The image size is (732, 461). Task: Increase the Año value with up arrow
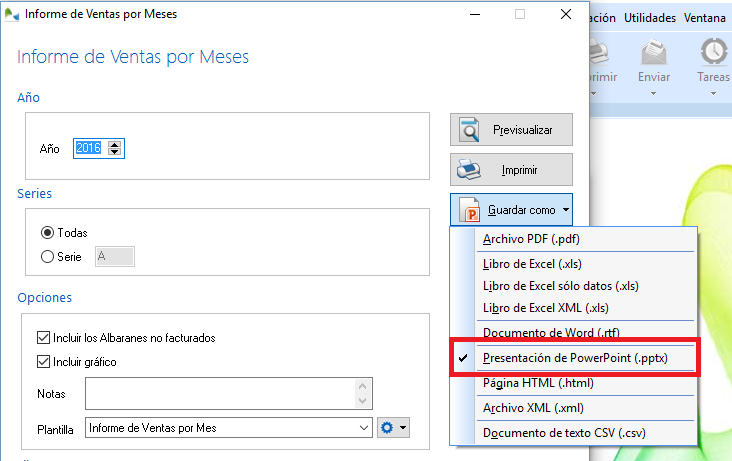pyautogui.click(x=114, y=144)
